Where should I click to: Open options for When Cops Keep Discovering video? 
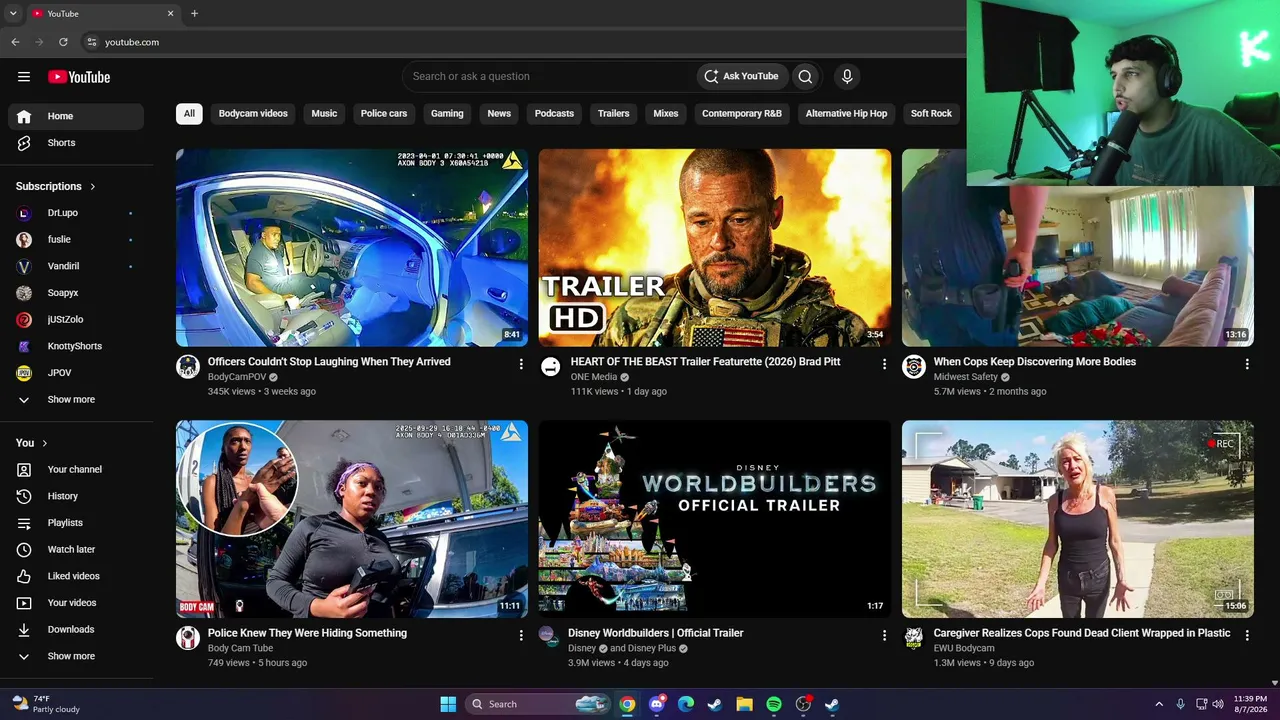point(1247,364)
